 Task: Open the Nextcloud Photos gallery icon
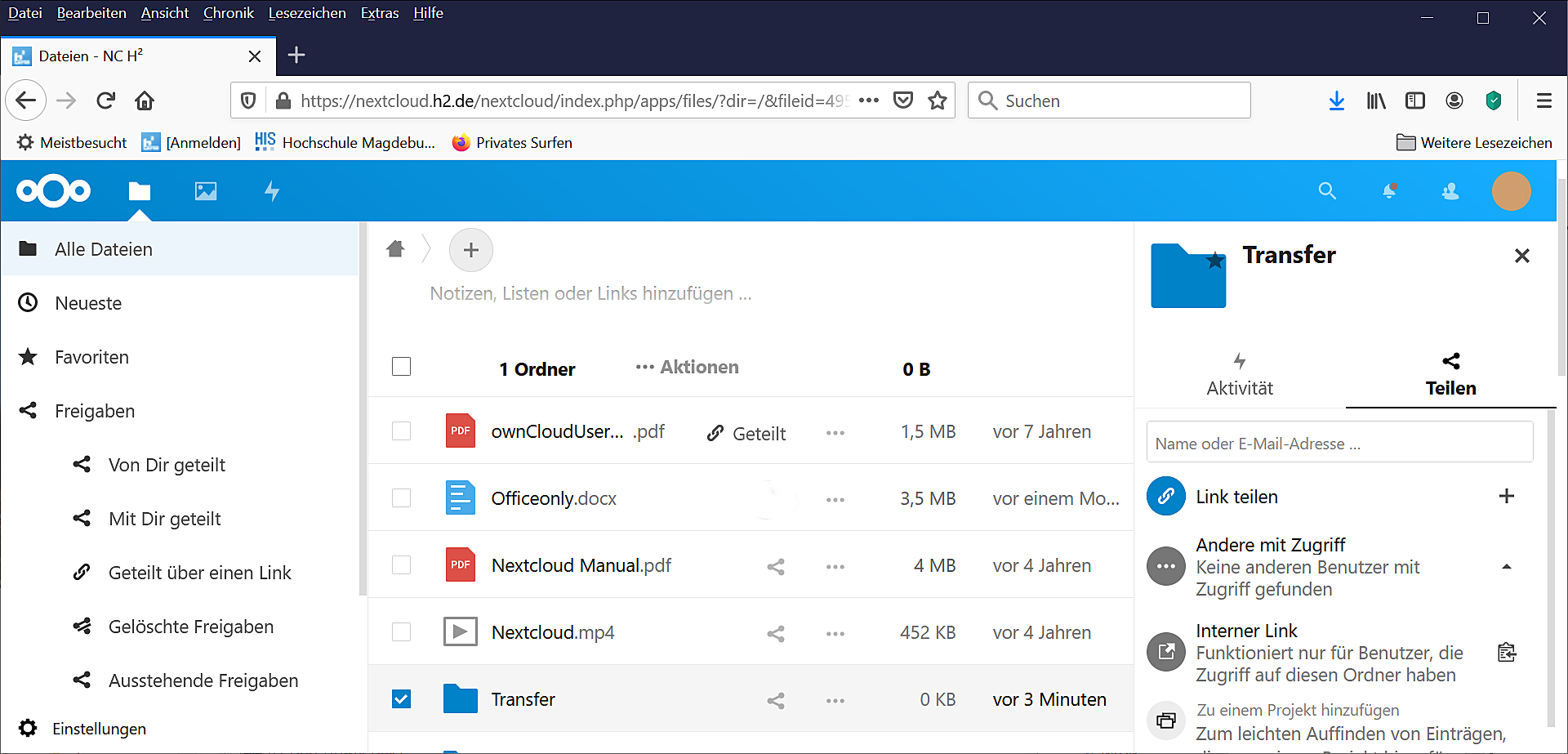206,191
